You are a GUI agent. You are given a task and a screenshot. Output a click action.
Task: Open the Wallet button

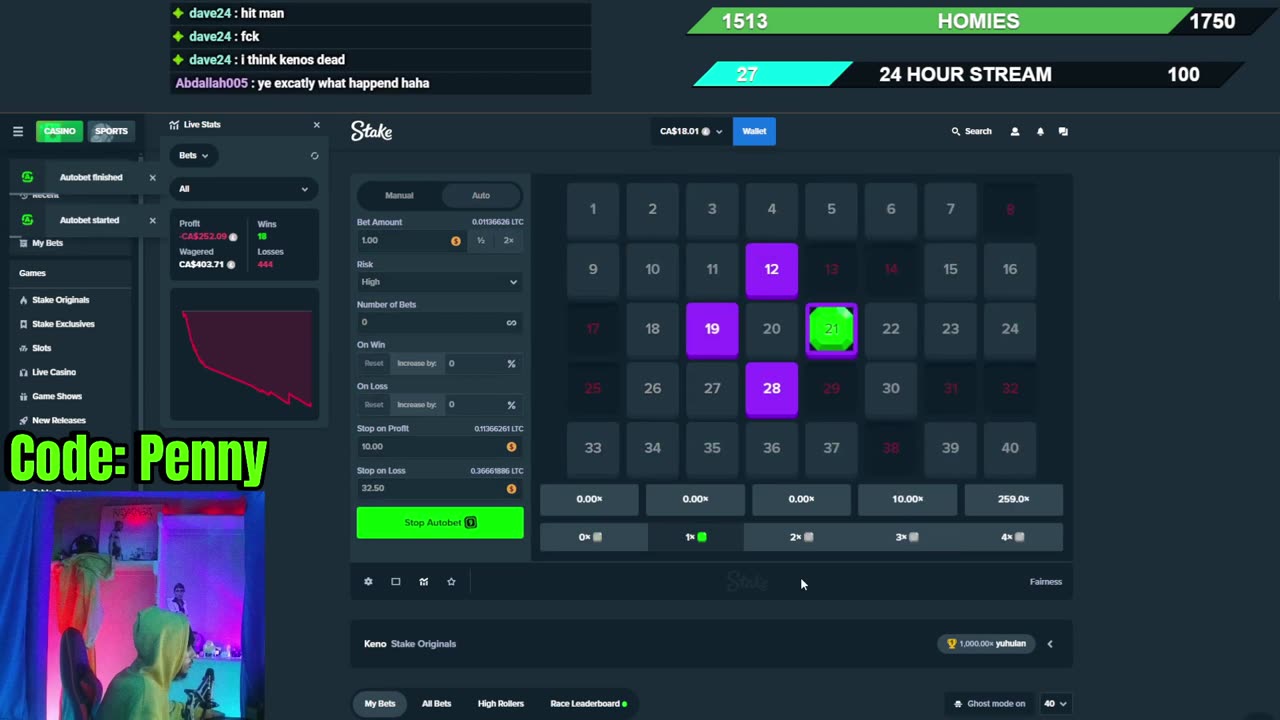(x=754, y=131)
